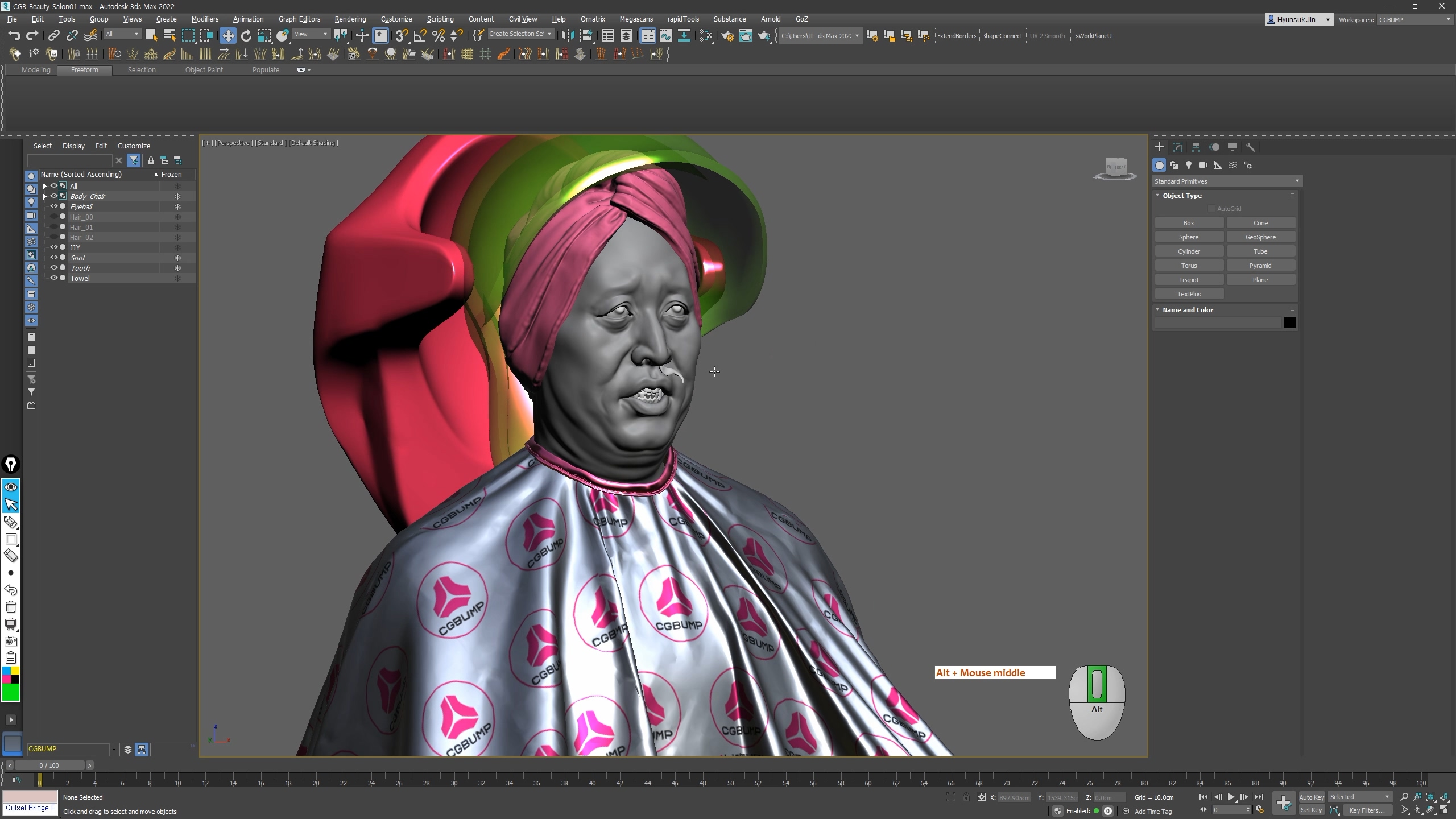Open the Modifiers menu
The image size is (1456, 819).
point(205,19)
